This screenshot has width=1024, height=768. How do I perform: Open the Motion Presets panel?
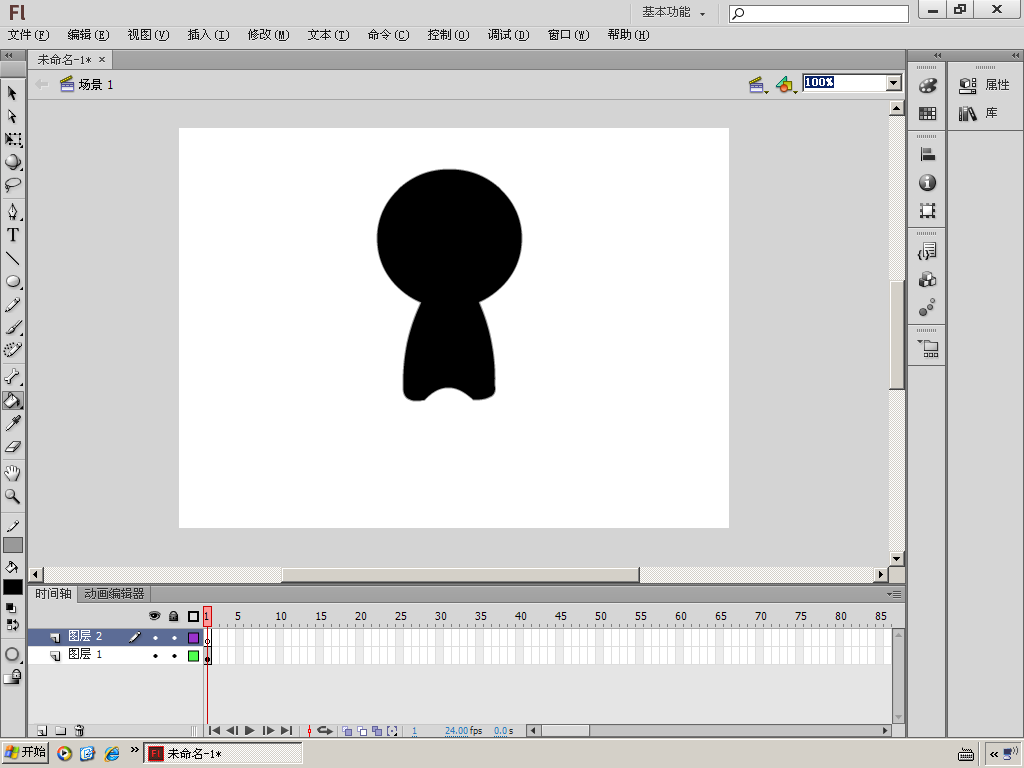[x=927, y=307]
